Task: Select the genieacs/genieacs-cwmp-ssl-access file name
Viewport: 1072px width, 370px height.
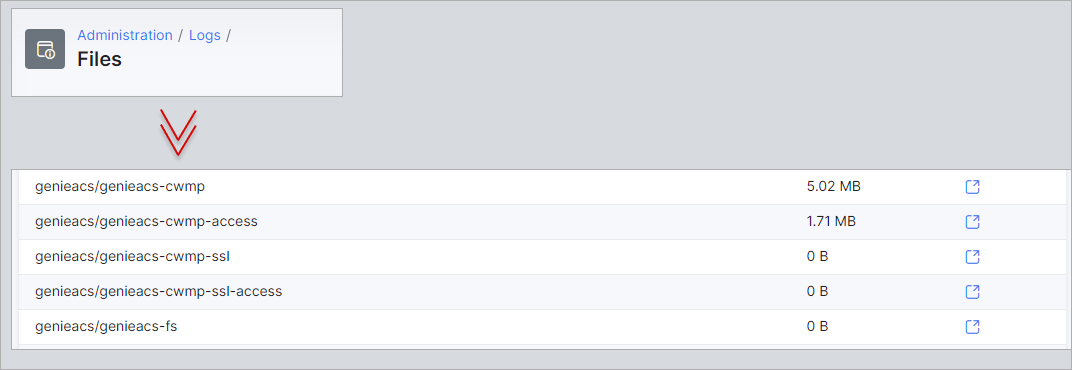Action: tap(159, 291)
